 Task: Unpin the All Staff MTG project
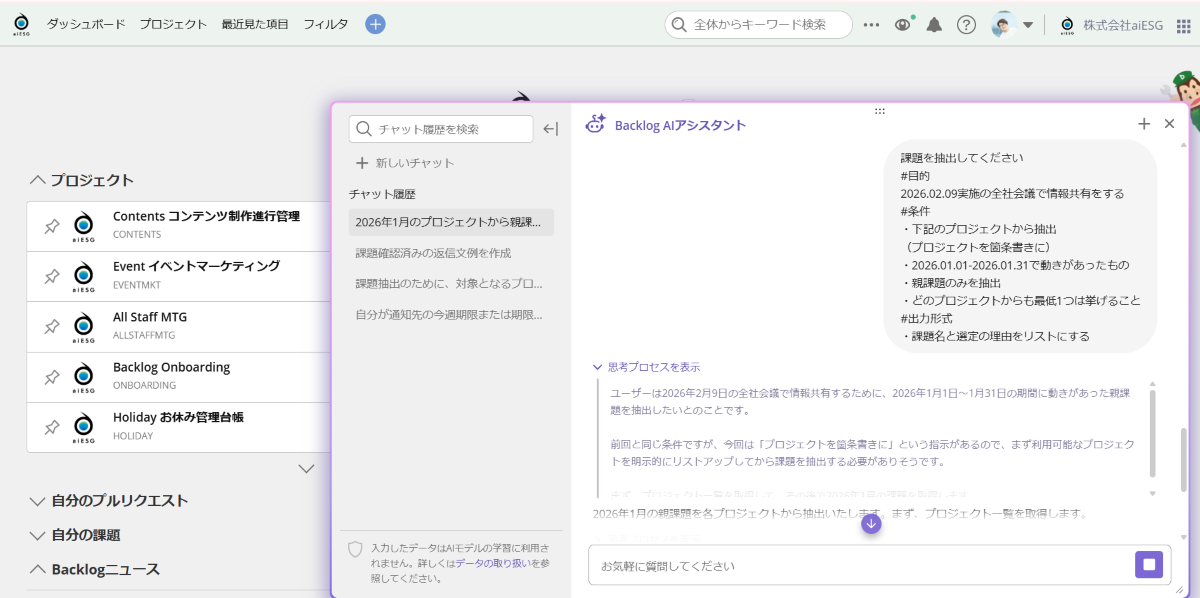coord(52,327)
